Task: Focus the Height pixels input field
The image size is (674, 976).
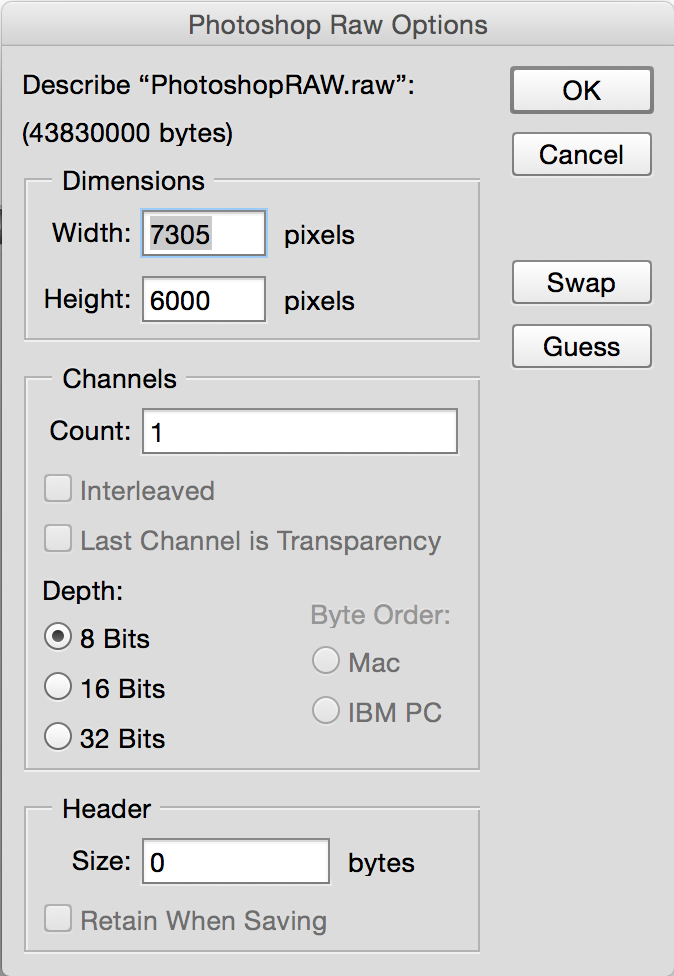Action: [x=204, y=300]
